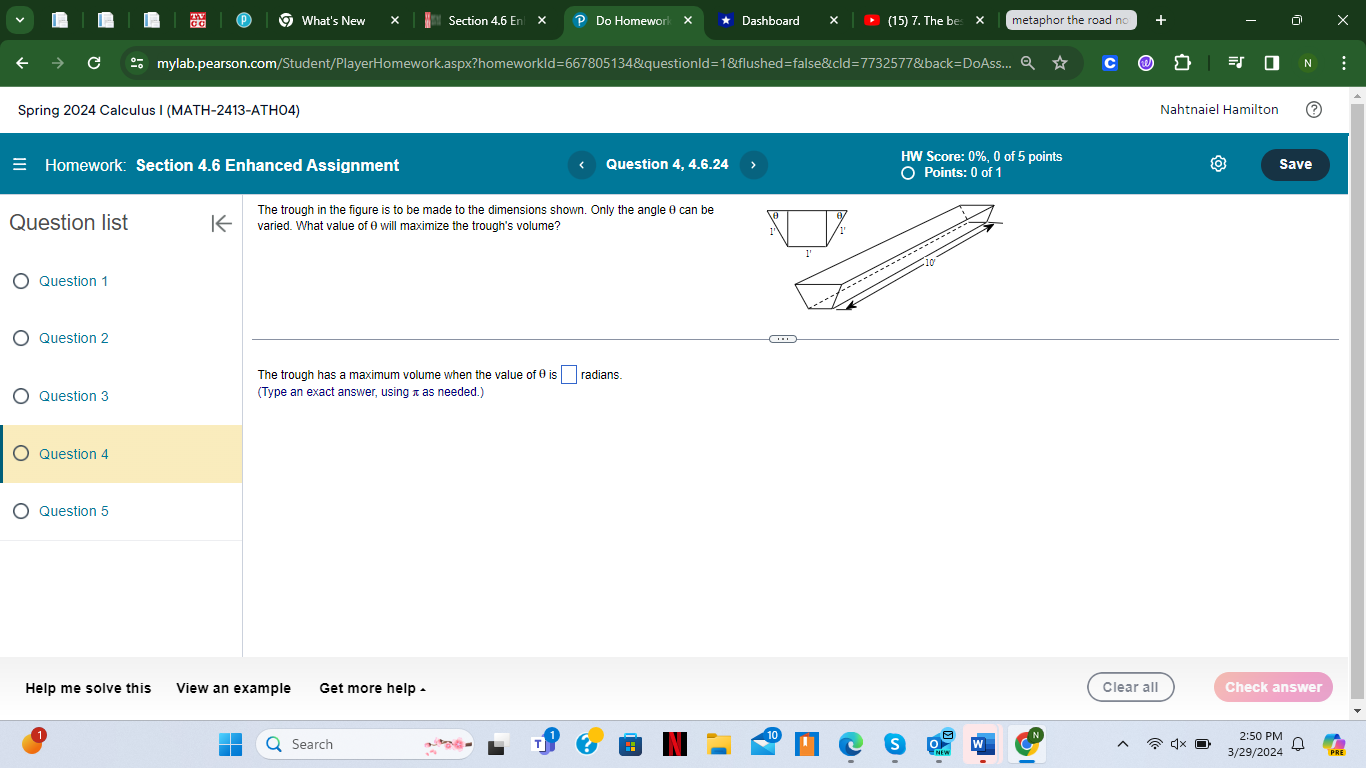This screenshot has width=1366, height=768.
Task: Open the settings gear in homework header
Action: pos(1218,164)
